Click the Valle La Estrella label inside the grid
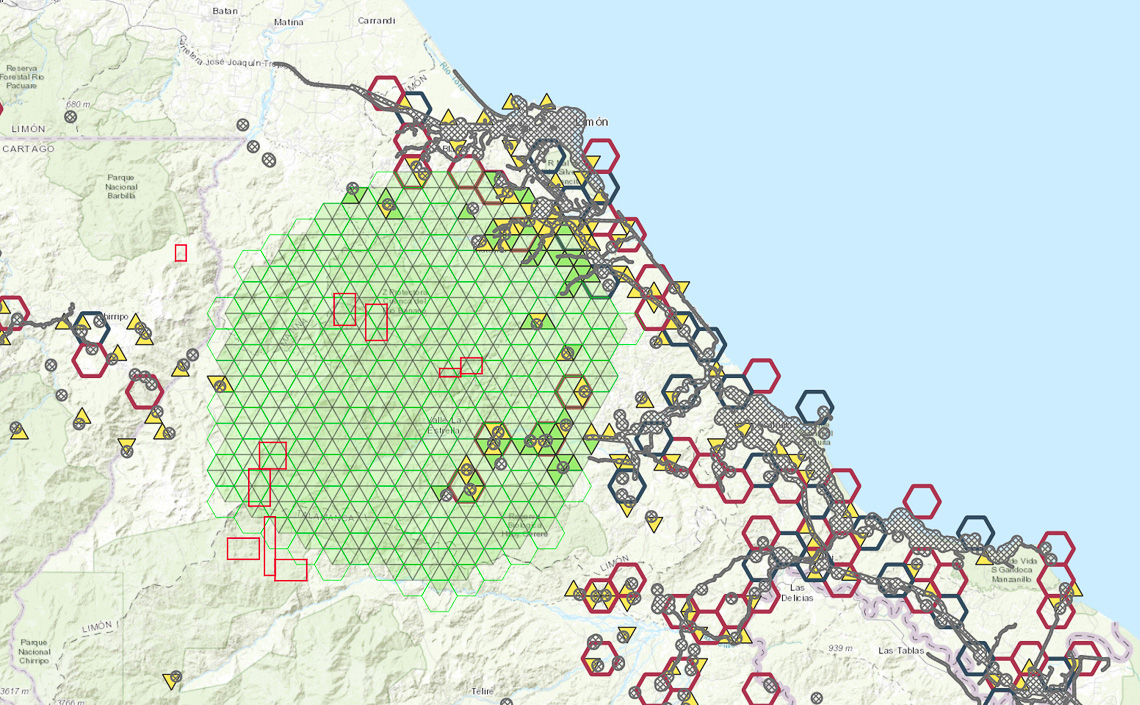The image size is (1140, 705). click(x=442, y=425)
